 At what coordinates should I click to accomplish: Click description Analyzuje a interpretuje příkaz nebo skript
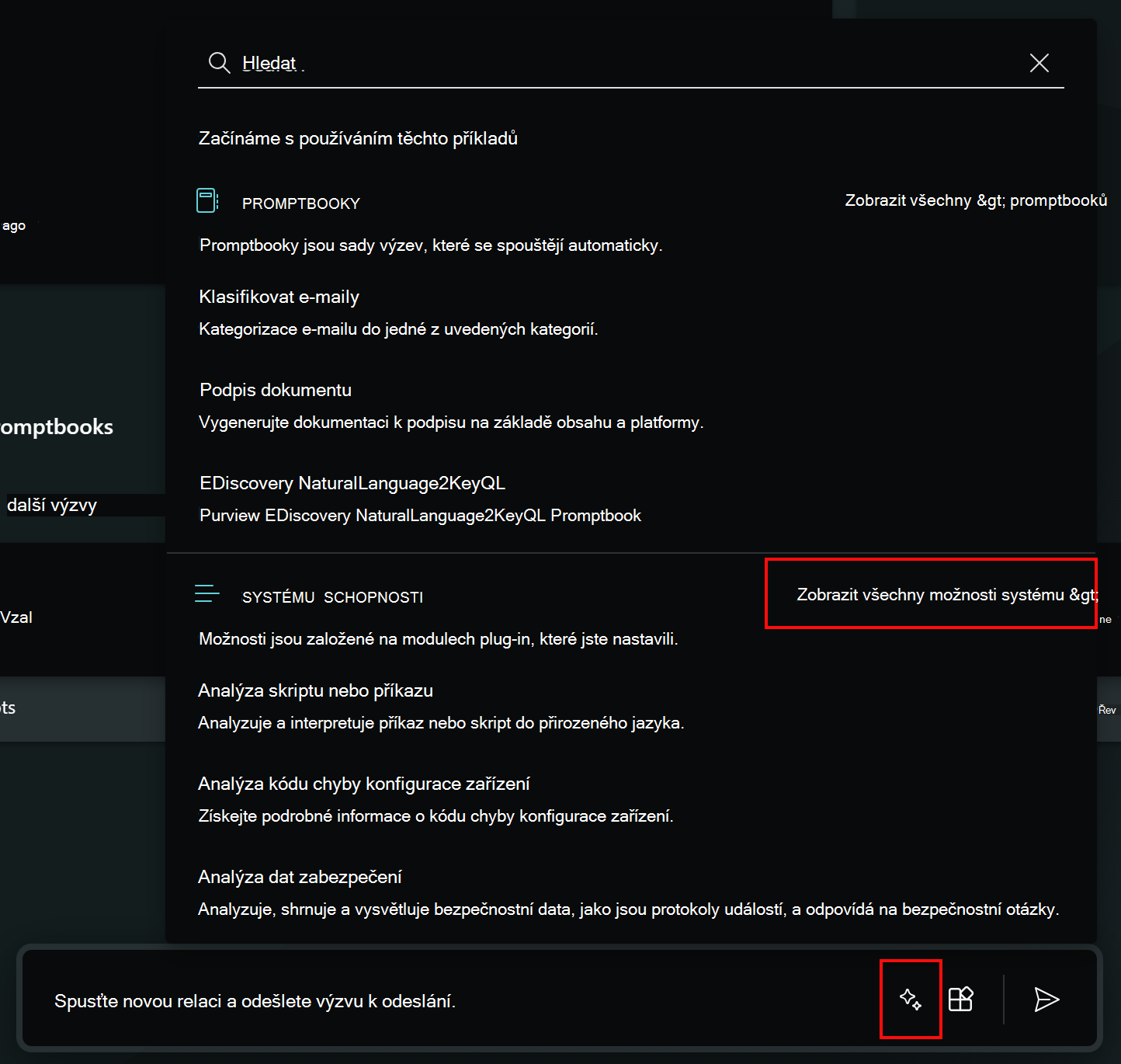click(x=441, y=723)
